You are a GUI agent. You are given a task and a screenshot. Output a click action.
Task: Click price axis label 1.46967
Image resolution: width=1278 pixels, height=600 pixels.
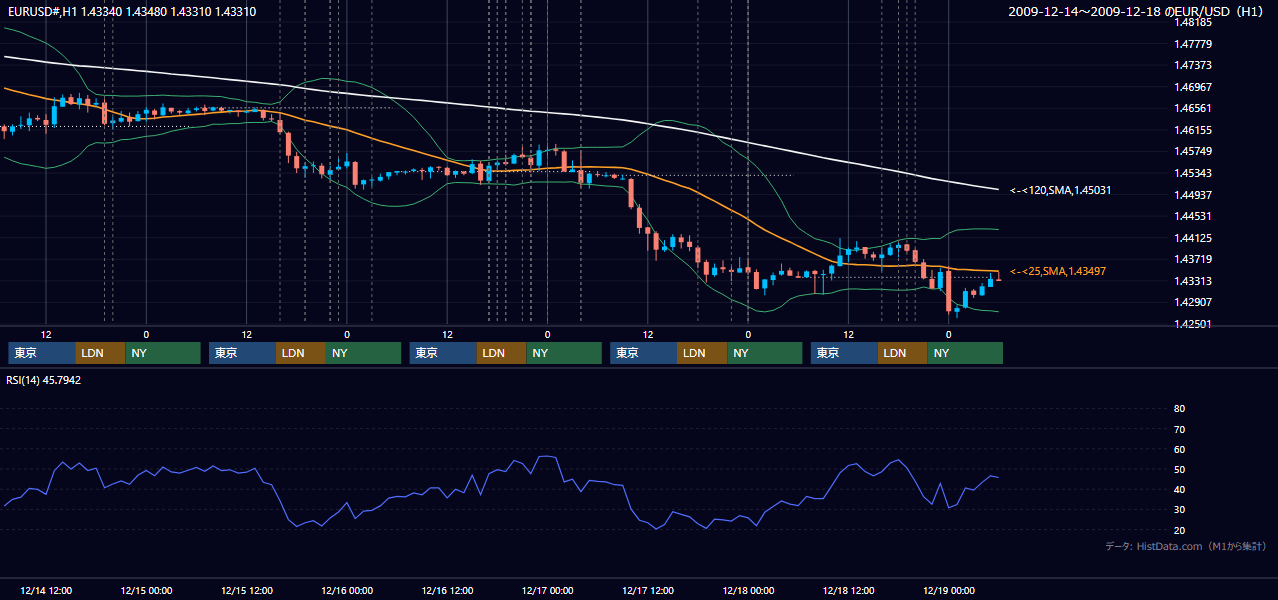pos(1192,87)
